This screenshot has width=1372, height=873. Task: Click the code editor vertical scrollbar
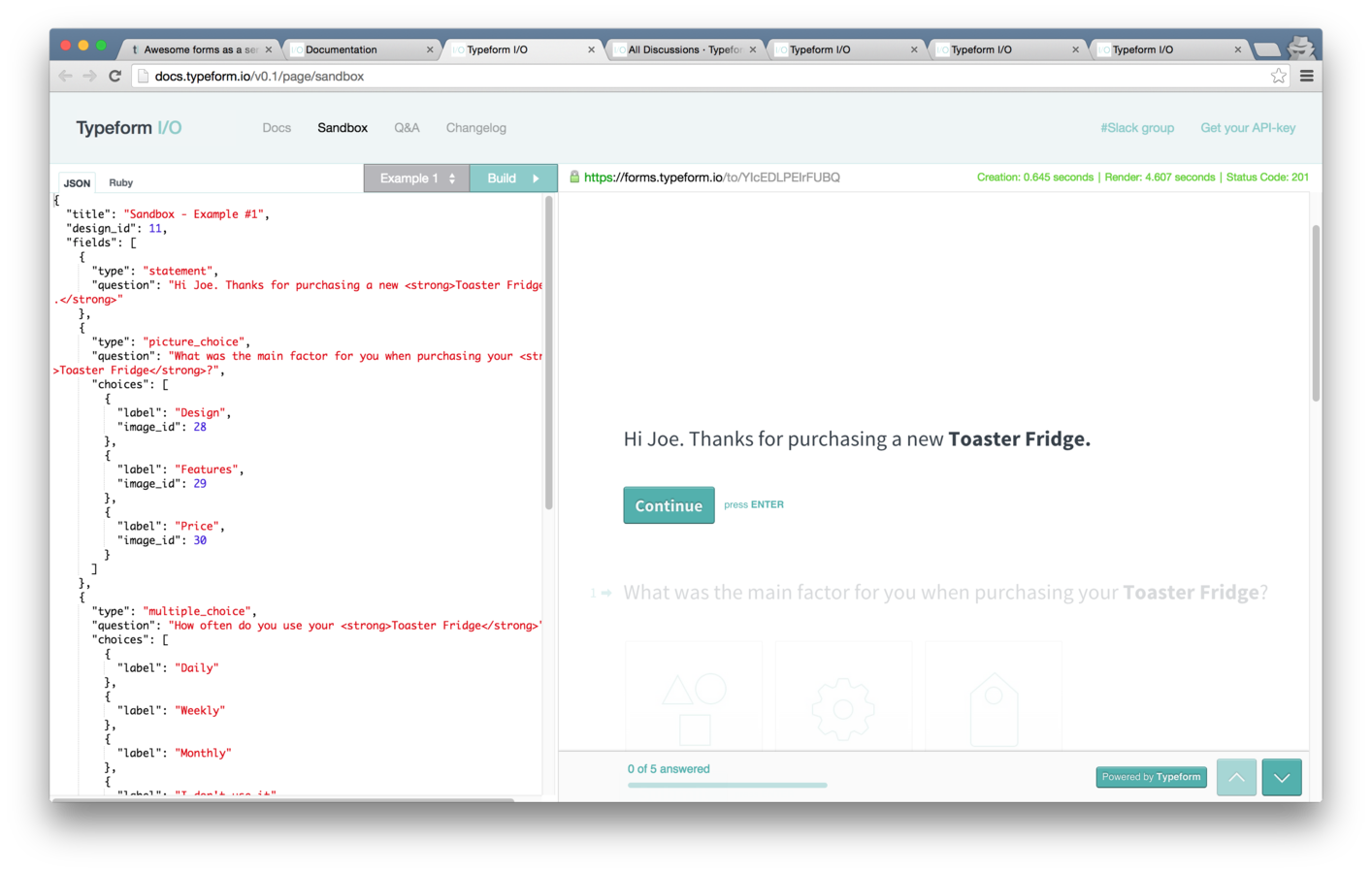click(x=549, y=354)
